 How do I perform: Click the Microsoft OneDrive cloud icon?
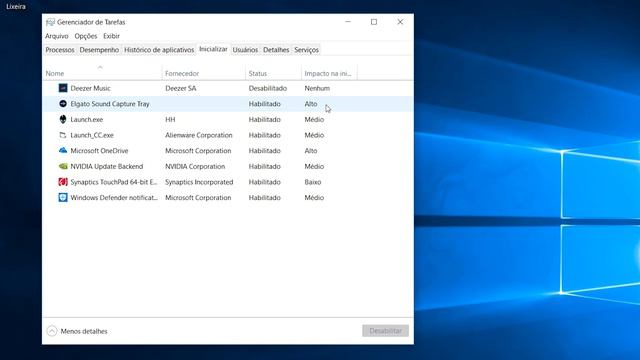(x=63, y=151)
